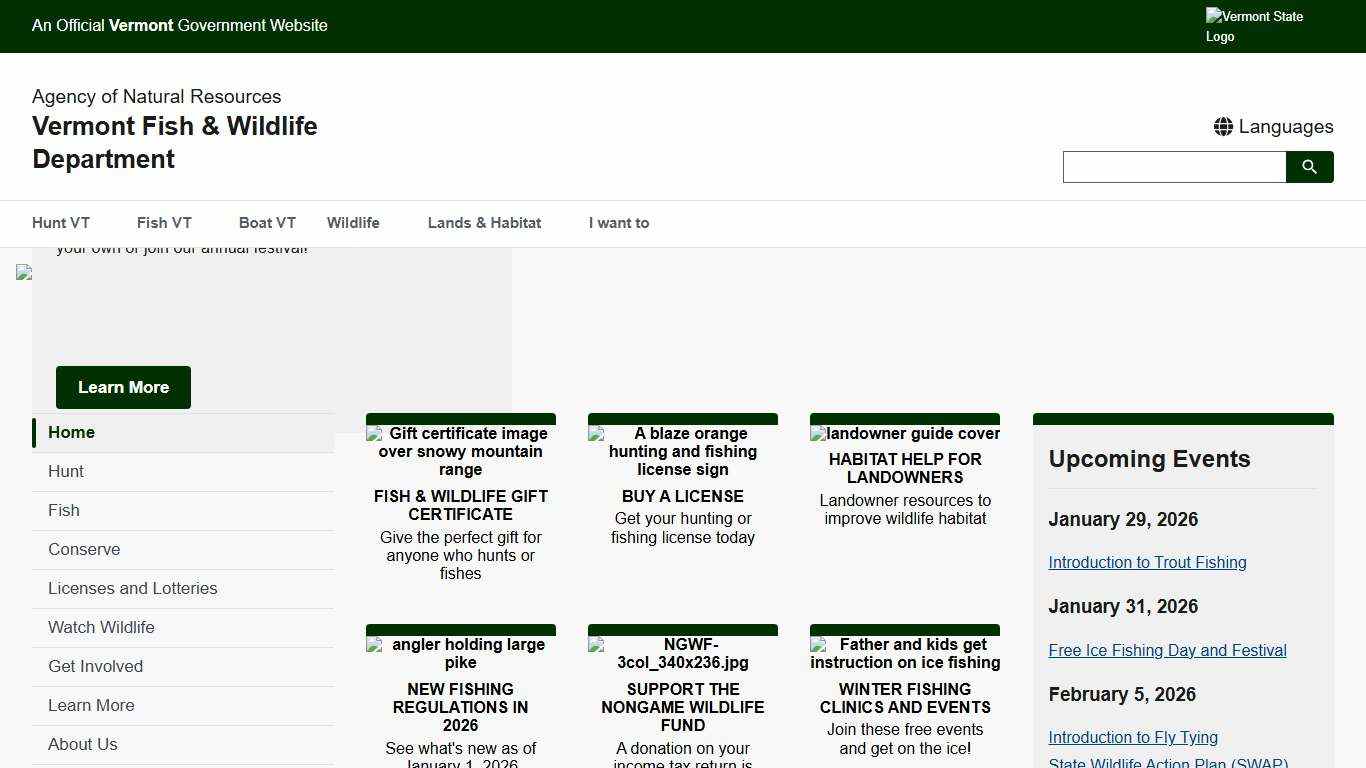This screenshot has width=1366, height=768.
Task: Click inside the site search field
Action: click(1174, 167)
